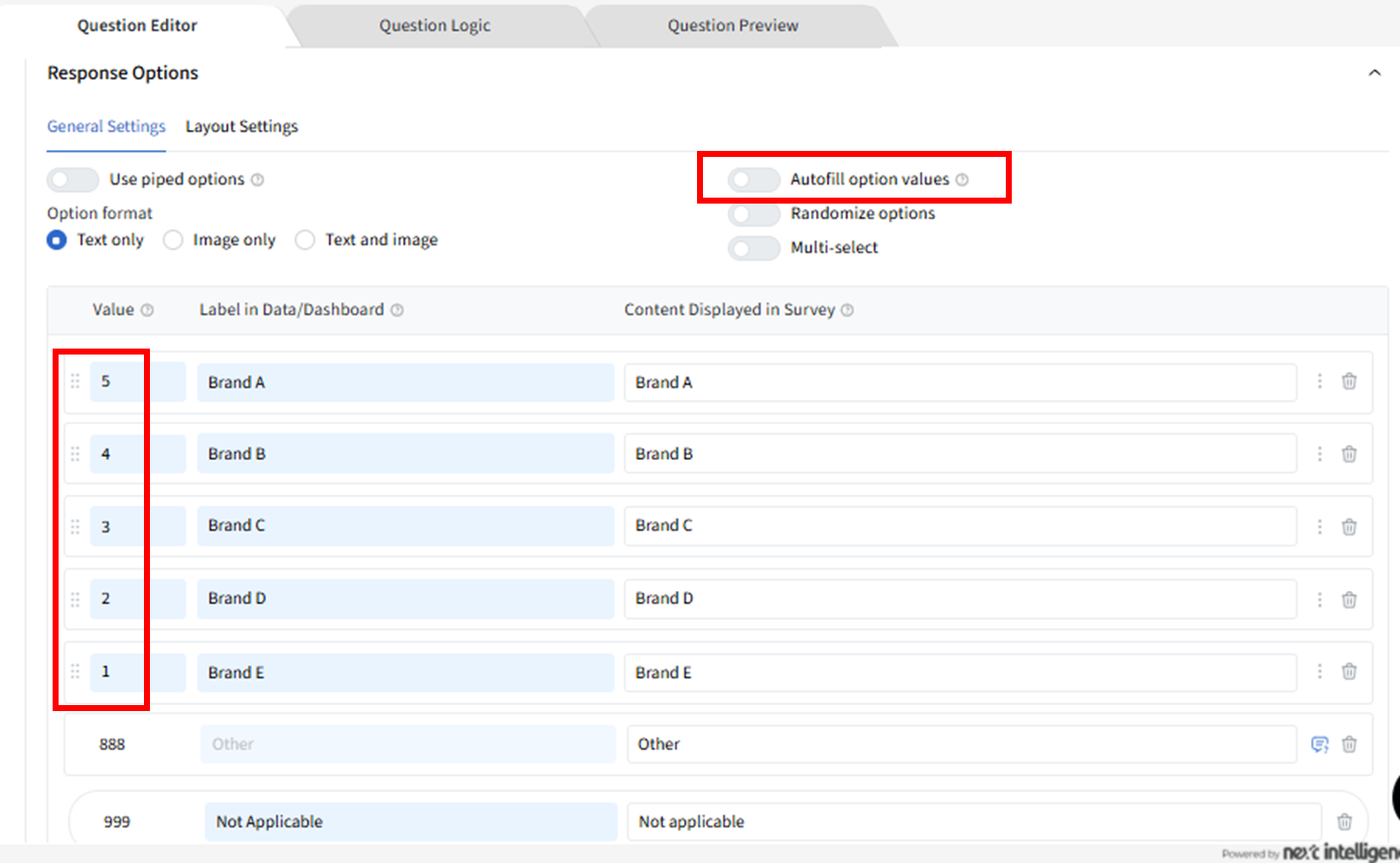The width and height of the screenshot is (1400, 863).
Task: Click the trash icon for Brand C
Action: point(1348,526)
